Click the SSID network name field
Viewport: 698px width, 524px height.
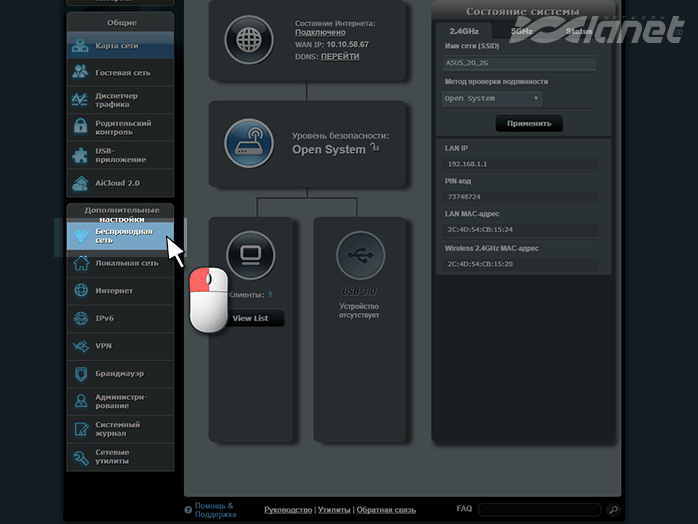pyautogui.click(x=519, y=63)
